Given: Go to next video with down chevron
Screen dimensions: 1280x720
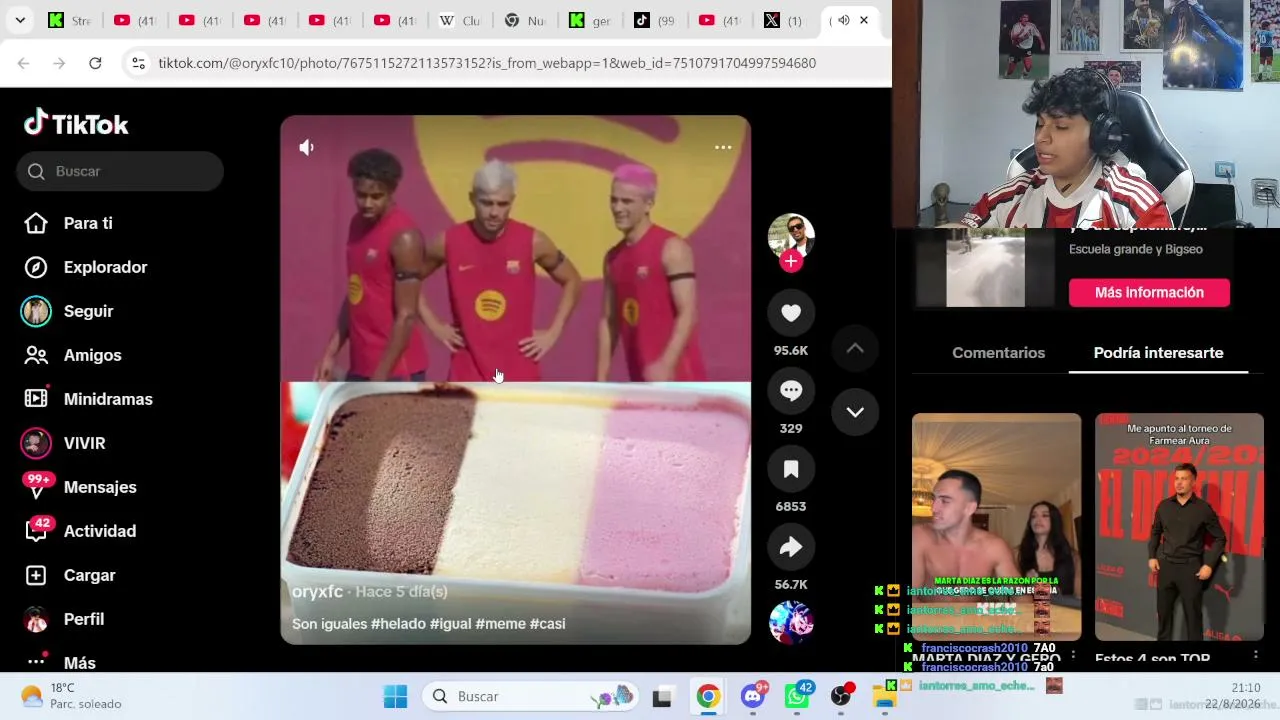Looking at the screenshot, I should click(x=855, y=412).
